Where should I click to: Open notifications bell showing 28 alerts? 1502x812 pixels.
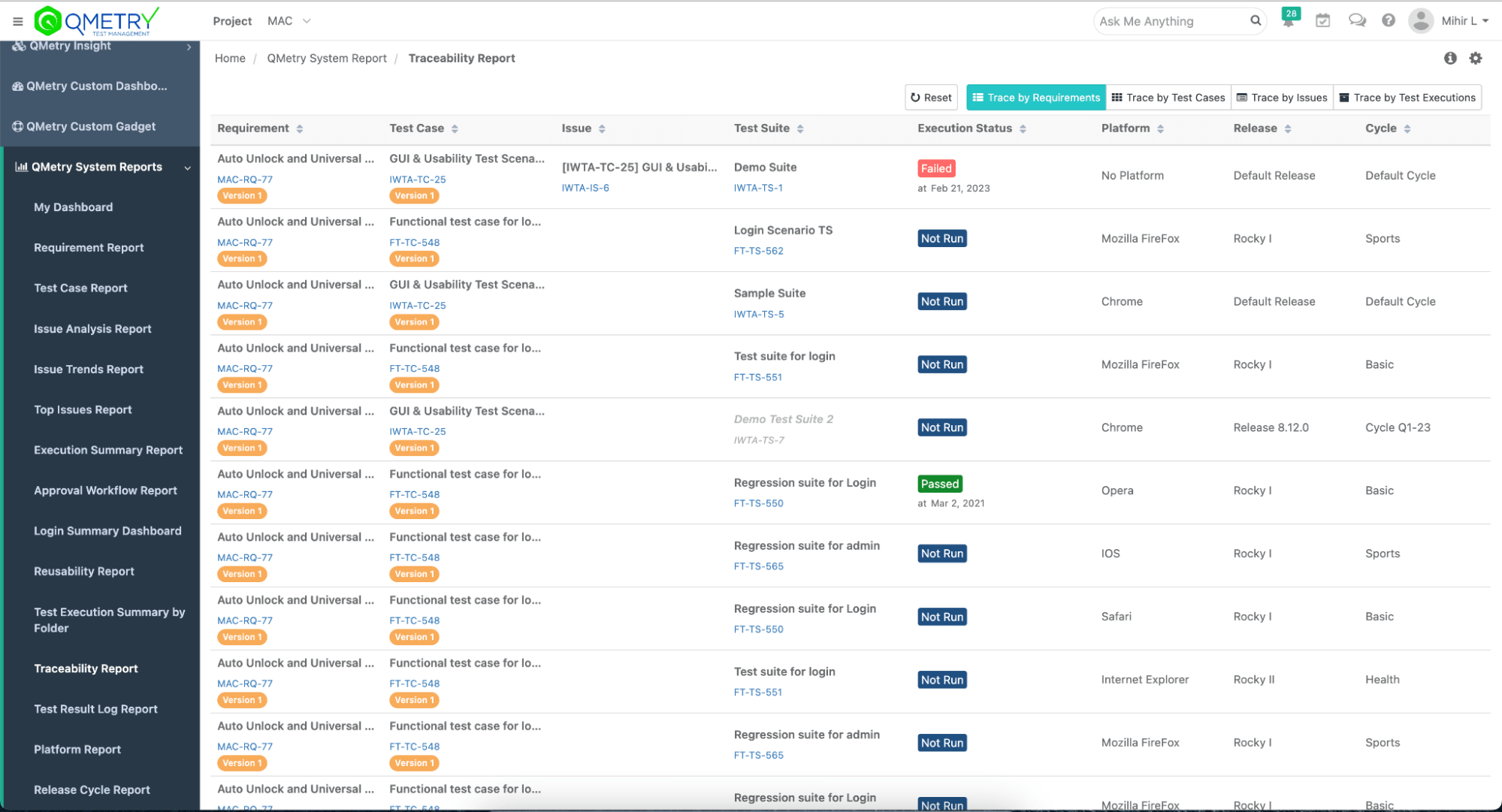pos(1289,19)
